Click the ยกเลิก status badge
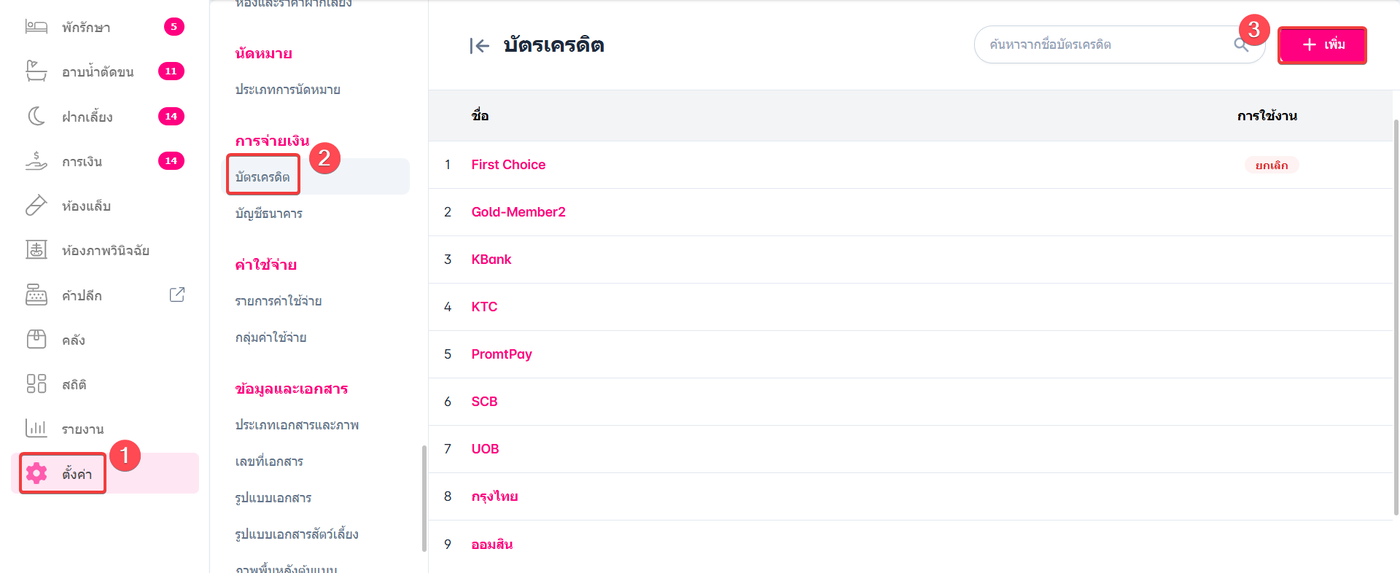The height and width of the screenshot is (573, 1400). pos(1271,165)
